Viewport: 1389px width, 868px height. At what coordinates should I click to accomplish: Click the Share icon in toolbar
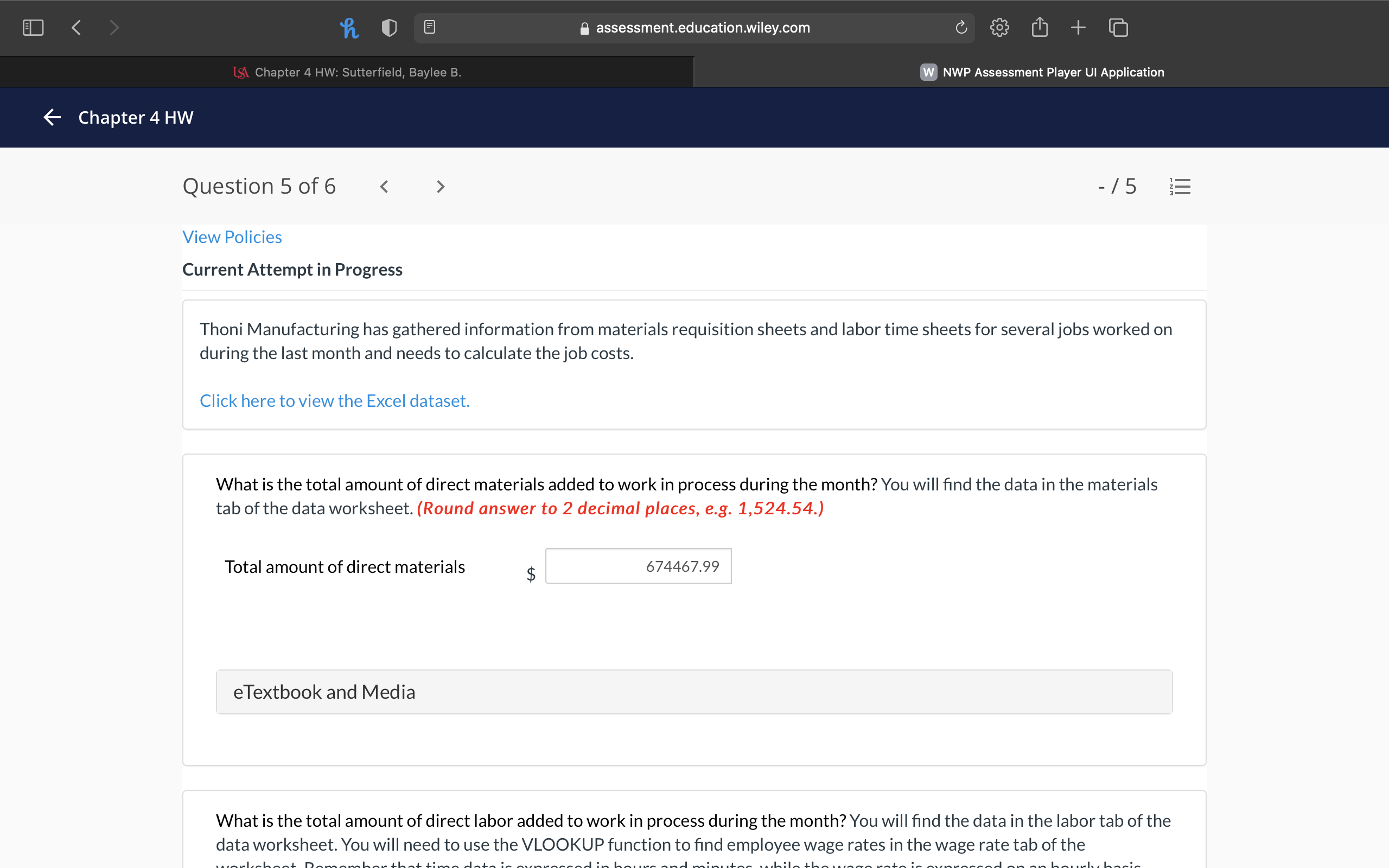1040,28
